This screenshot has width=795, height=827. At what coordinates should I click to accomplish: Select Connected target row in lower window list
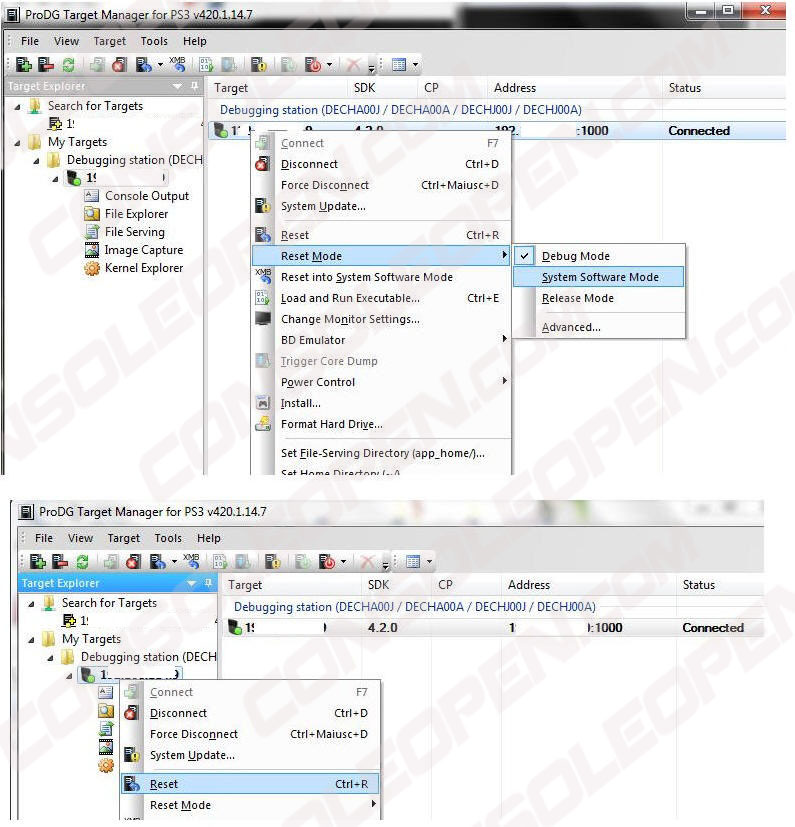493,628
